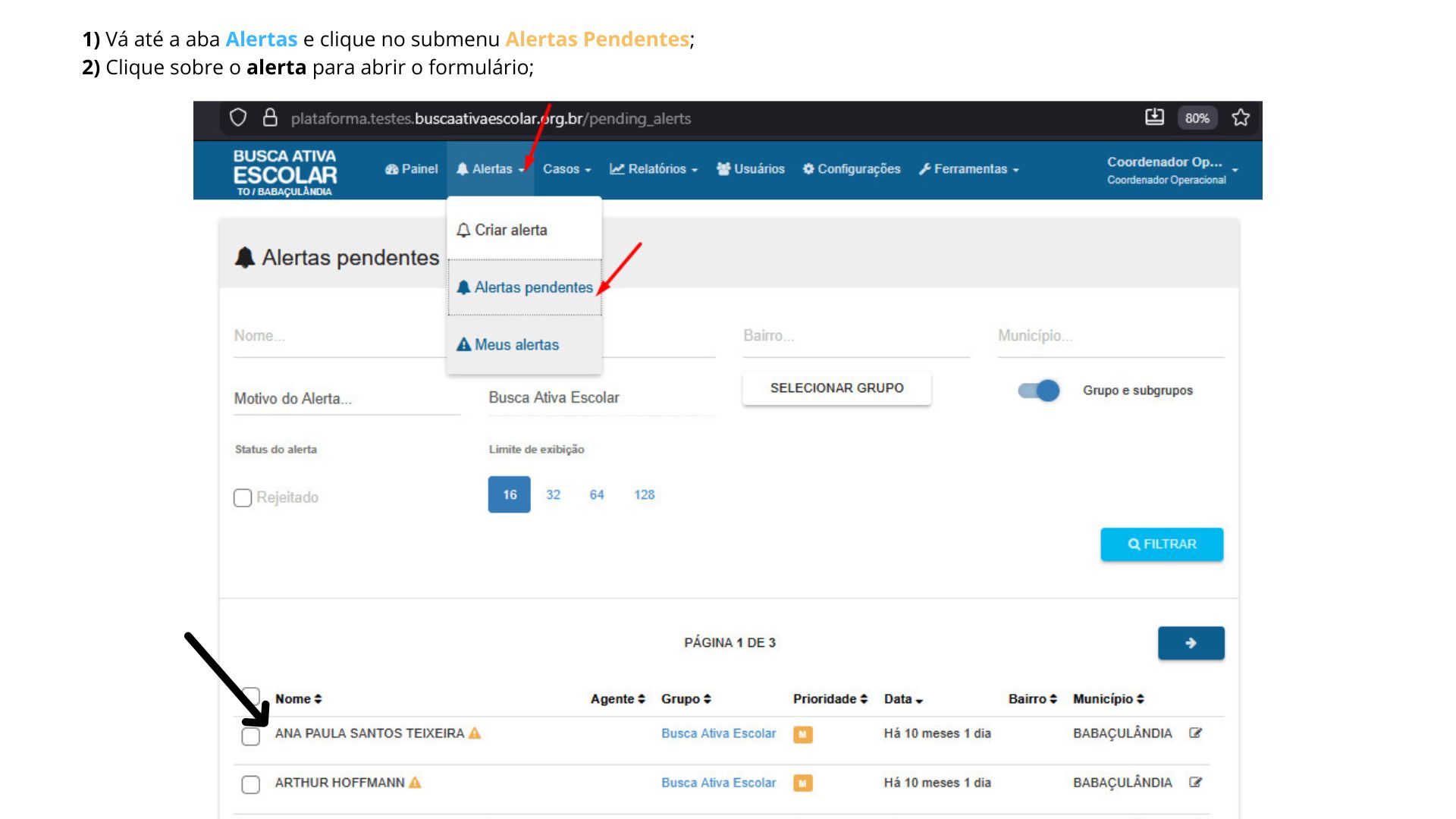The width and height of the screenshot is (1456, 819).
Task: Click the bookmark star icon in address bar
Action: click(1241, 118)
